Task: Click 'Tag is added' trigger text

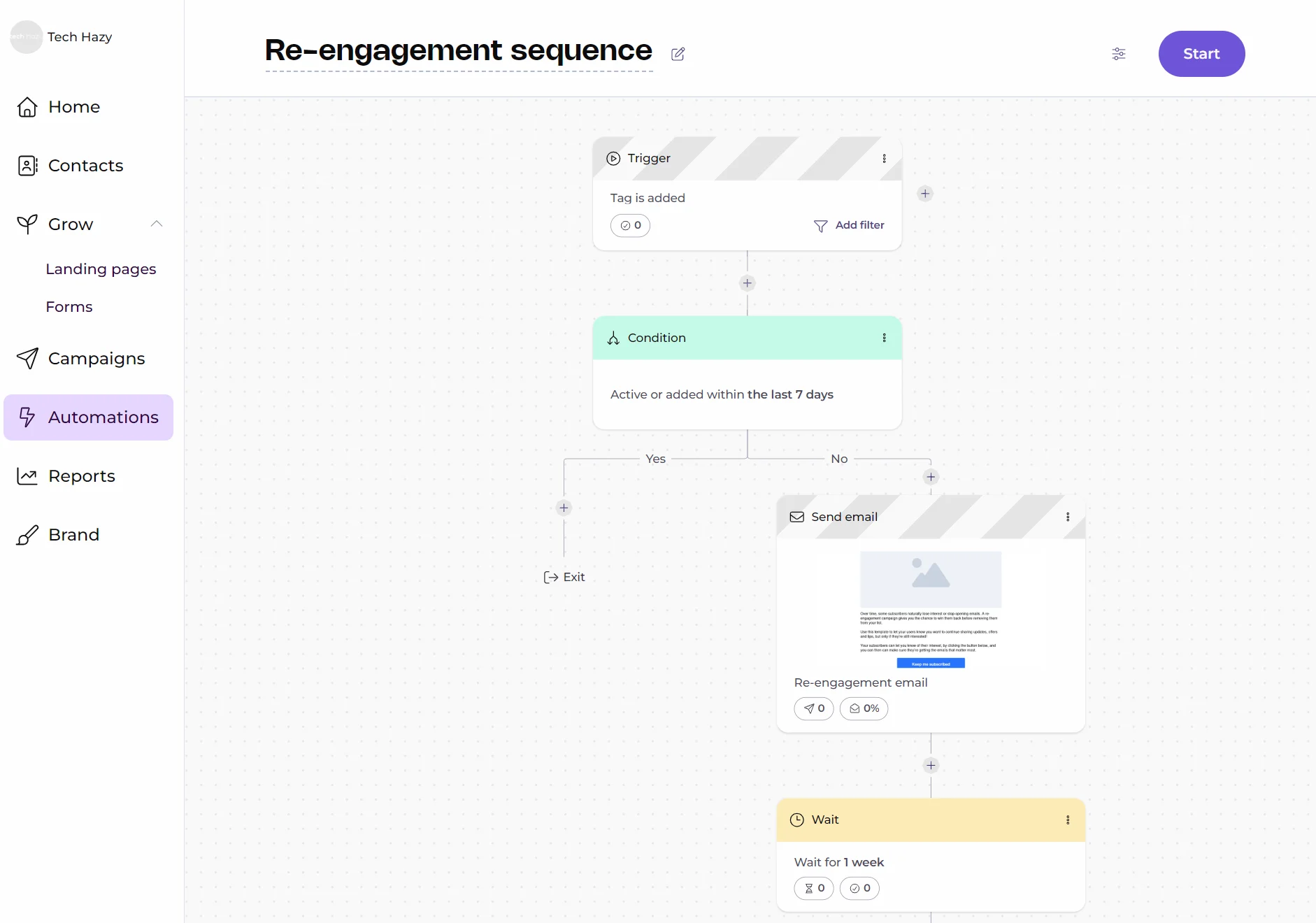Action: [648, 198]
